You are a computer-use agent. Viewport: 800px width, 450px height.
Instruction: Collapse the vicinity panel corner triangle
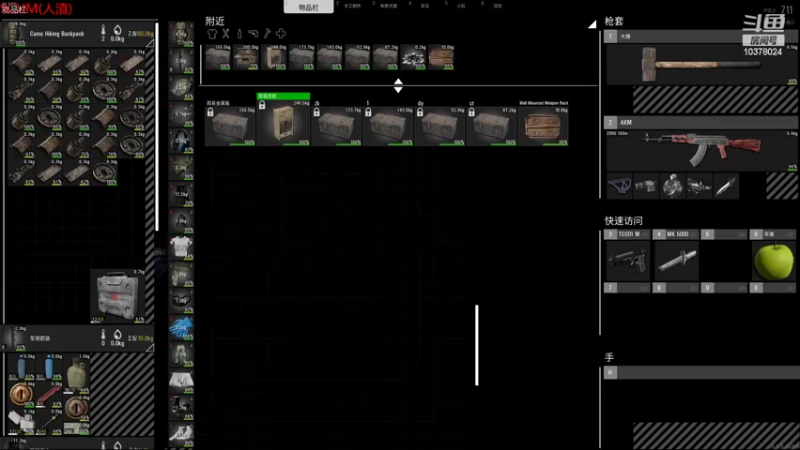click(x=592, y=24)
